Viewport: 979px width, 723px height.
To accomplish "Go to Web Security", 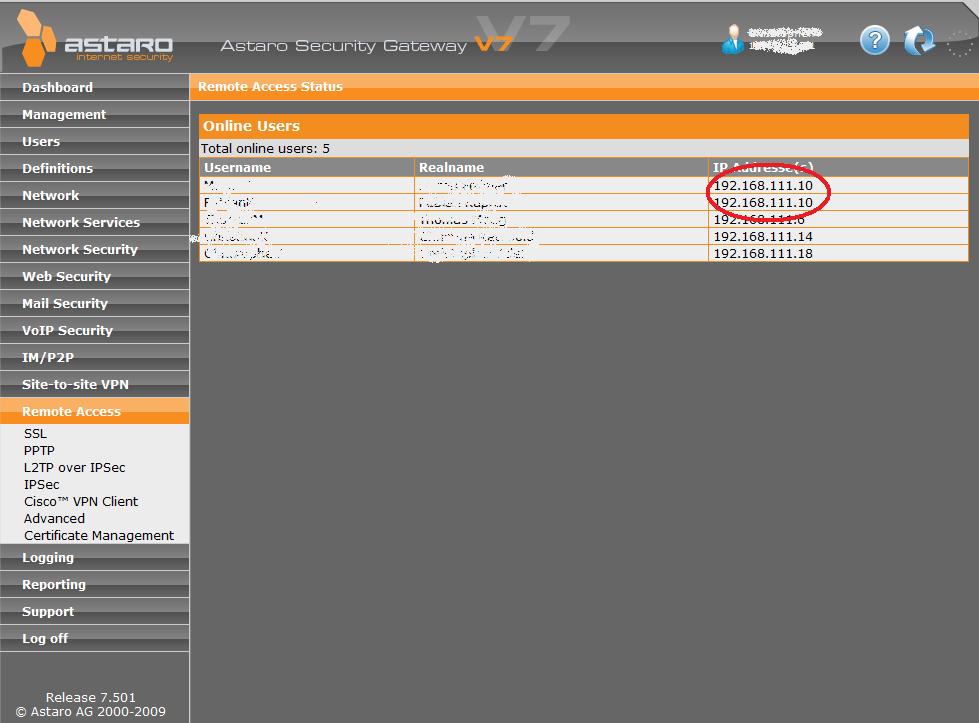I will (x=94, y=276).
